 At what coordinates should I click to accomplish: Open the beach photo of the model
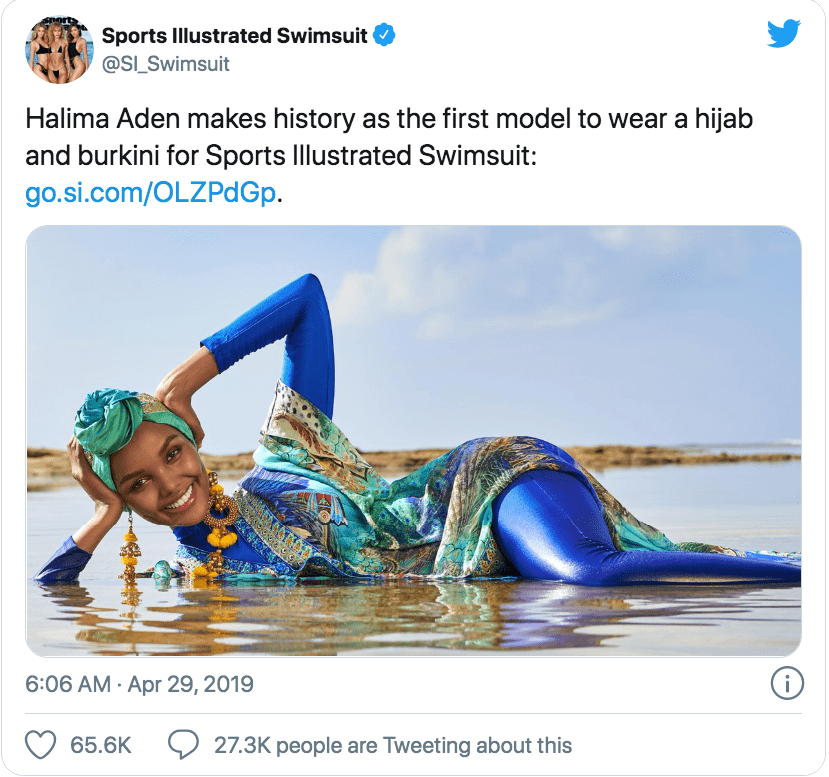413,441
